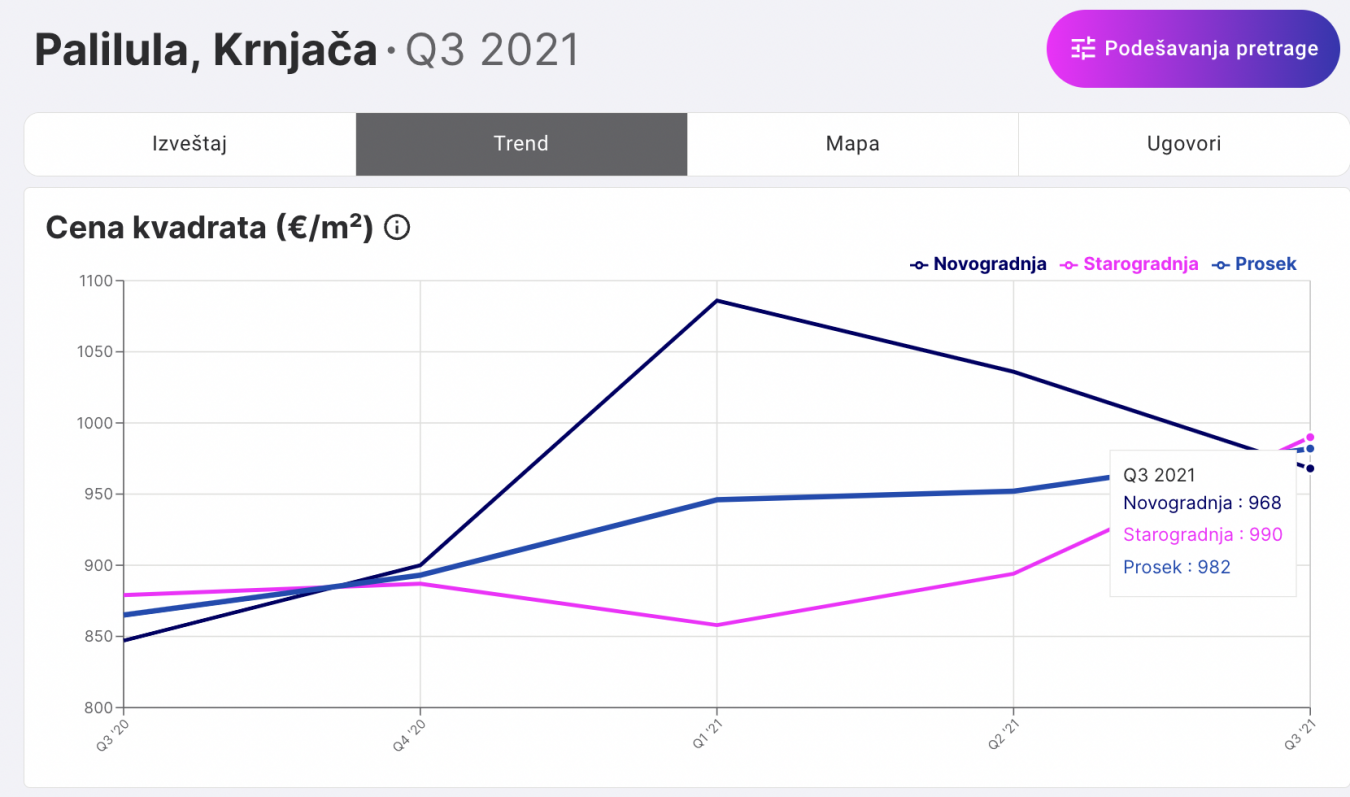The image size is (1350, 797).
Task: Click the Q4 '20 x-axis label
Action: 412,733
